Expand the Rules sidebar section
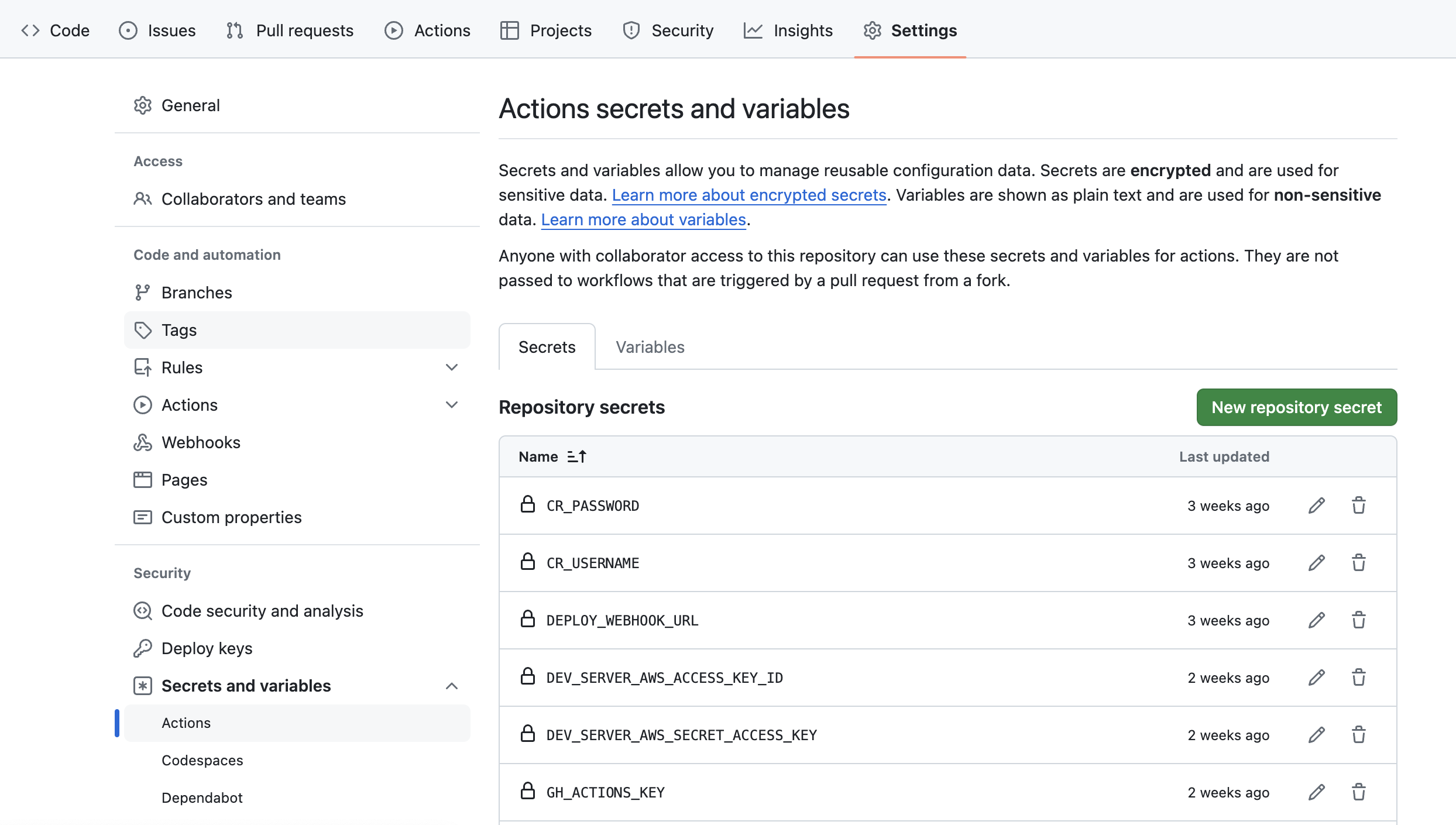1456x825 pixels. tap(451, 367)
